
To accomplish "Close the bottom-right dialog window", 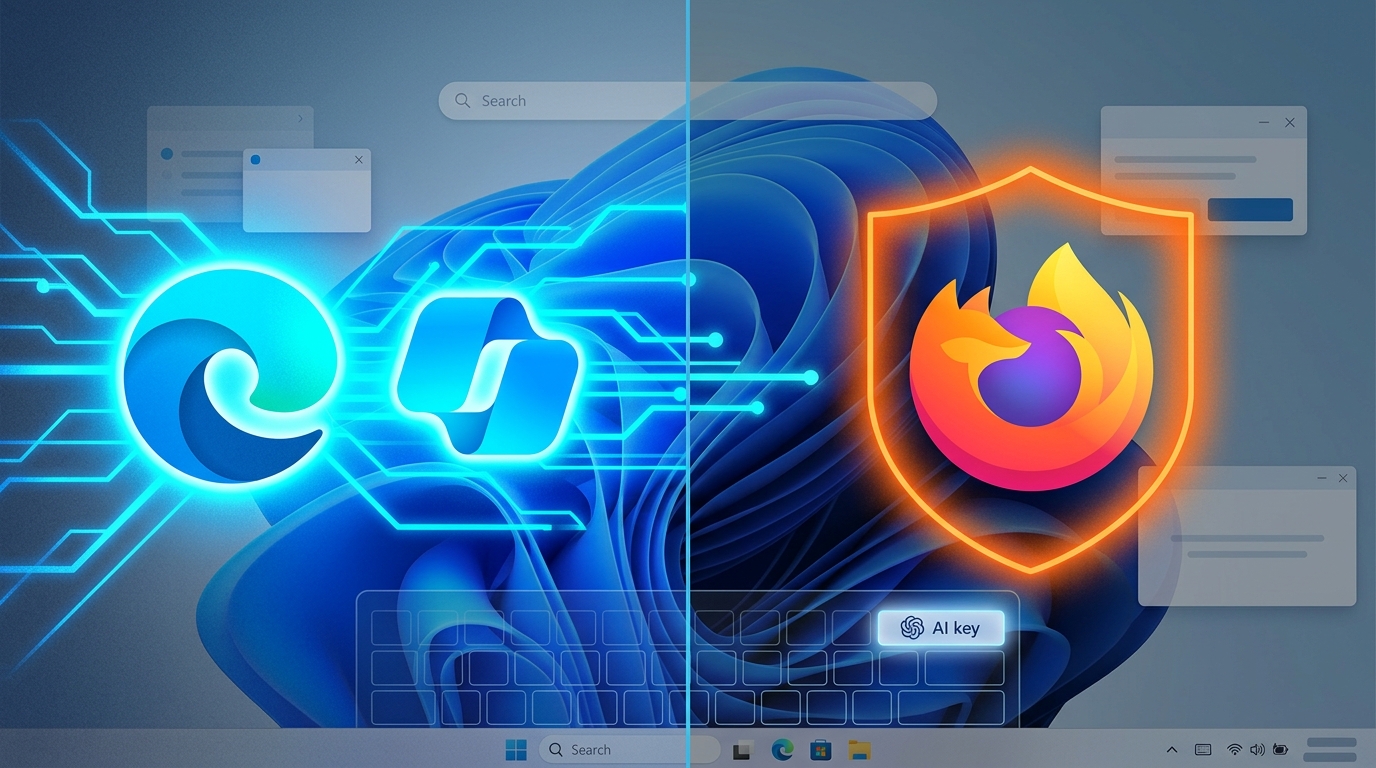I will [x=1343, y=479].
